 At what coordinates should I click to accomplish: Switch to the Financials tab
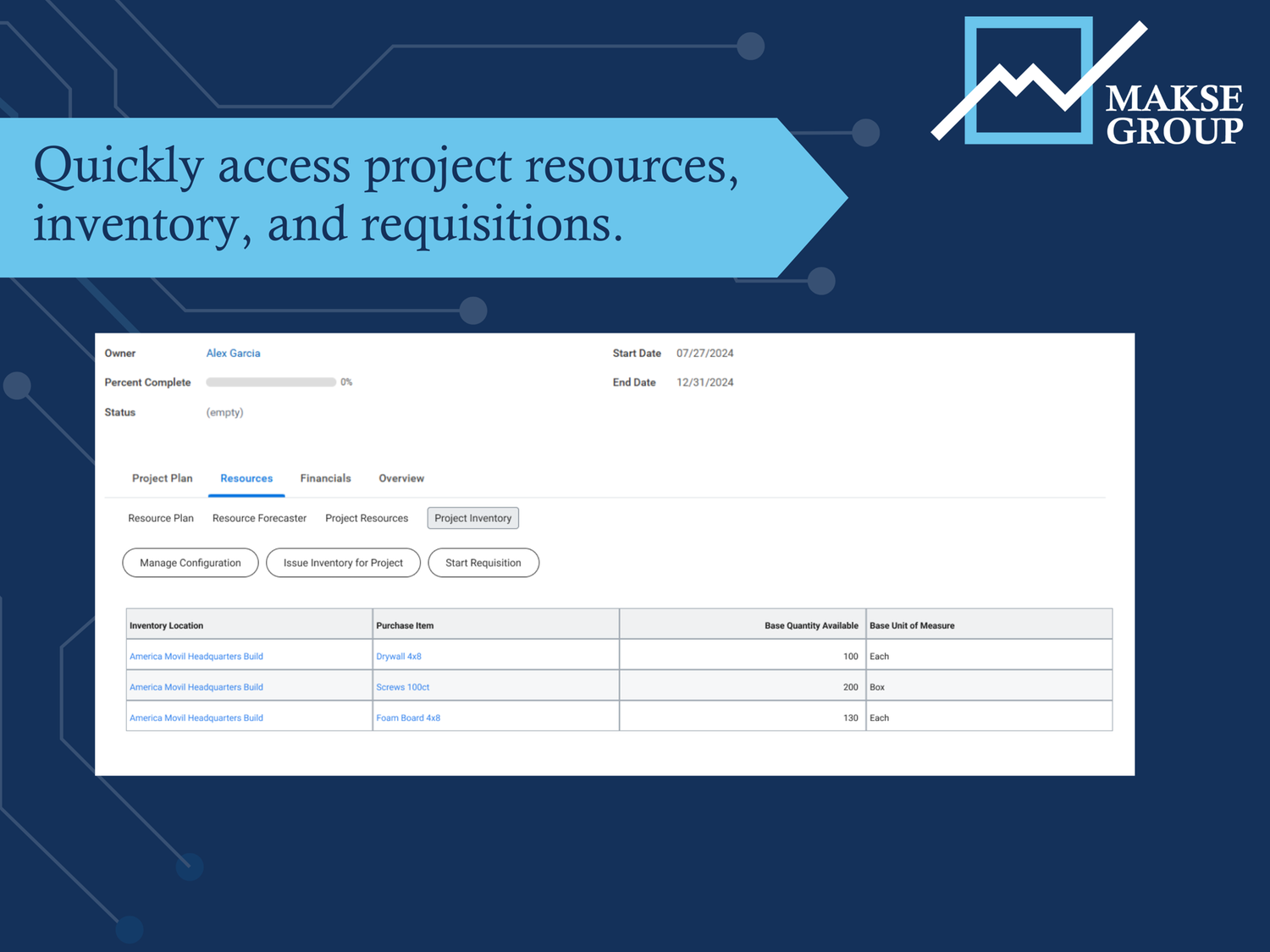325,478
